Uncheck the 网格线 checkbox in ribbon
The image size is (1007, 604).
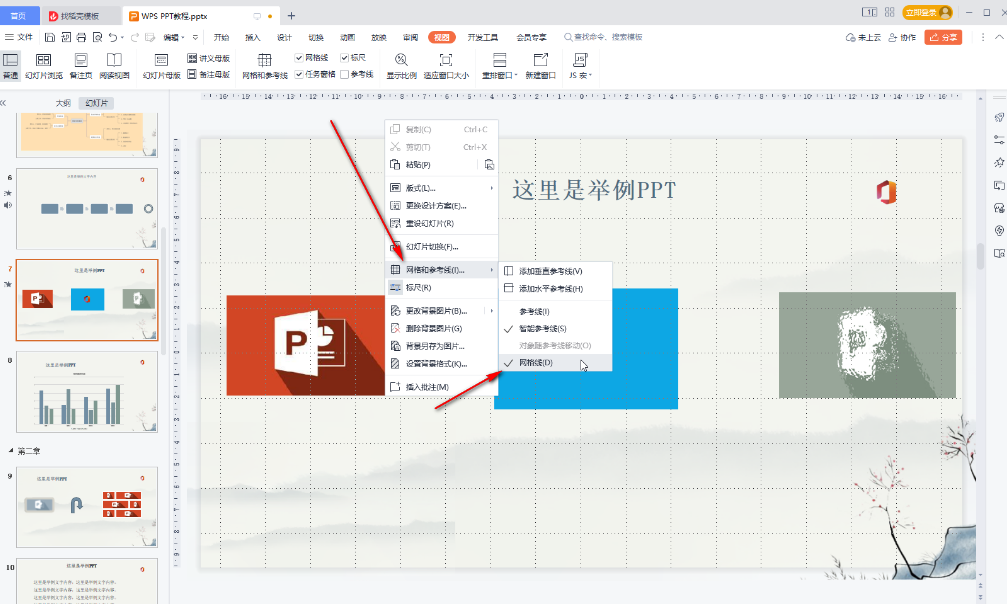tap(299, 58)
